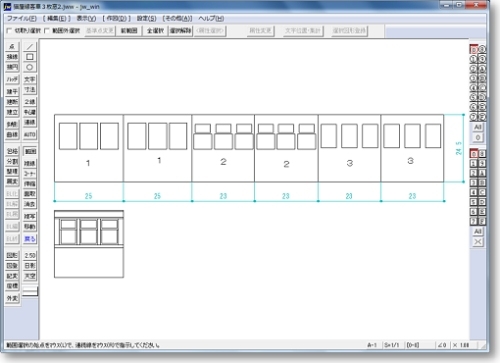This screenshot has width=500, height=363.
Task: Toggle layer group 0 in the lower group bar
Action: tap(474, 154)
